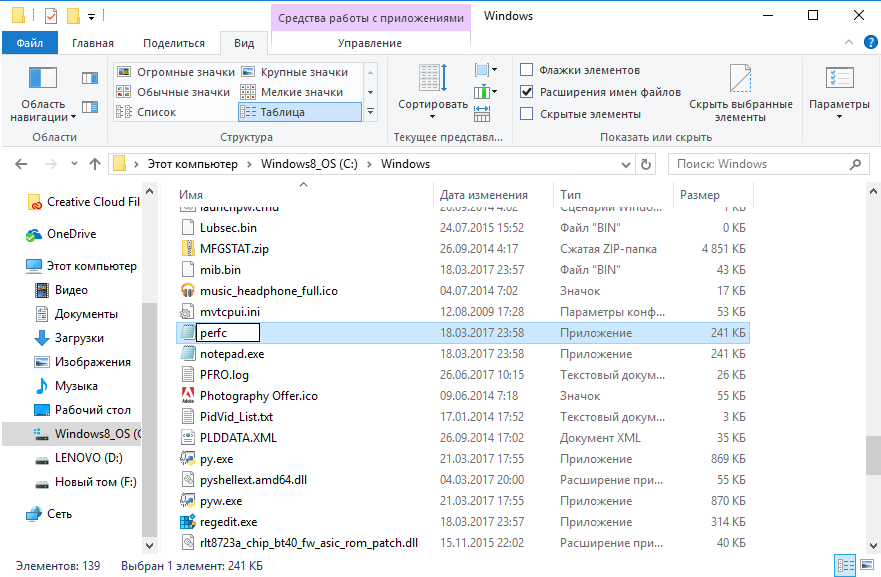Viewport: 881px width, 577px height.
Task: Switch to the Главная ribbon tab
Action: [x=93, y=43]
